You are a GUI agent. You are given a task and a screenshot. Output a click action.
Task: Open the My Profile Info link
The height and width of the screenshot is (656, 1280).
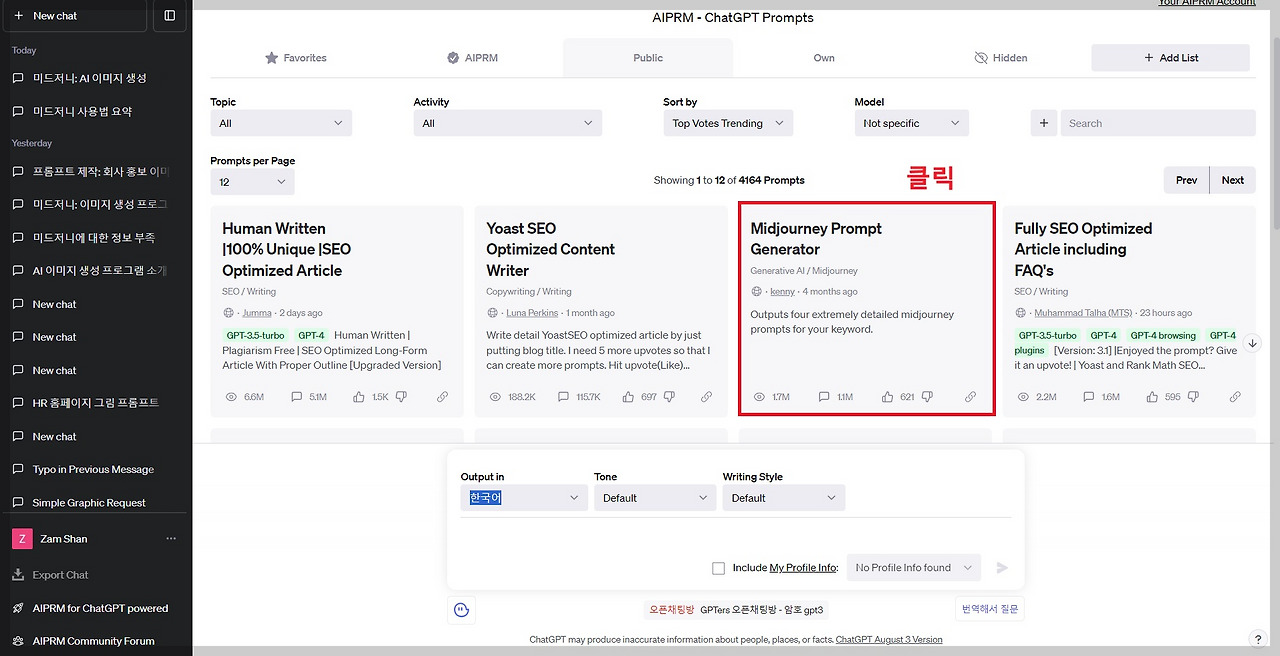click(x=802, y=568)
